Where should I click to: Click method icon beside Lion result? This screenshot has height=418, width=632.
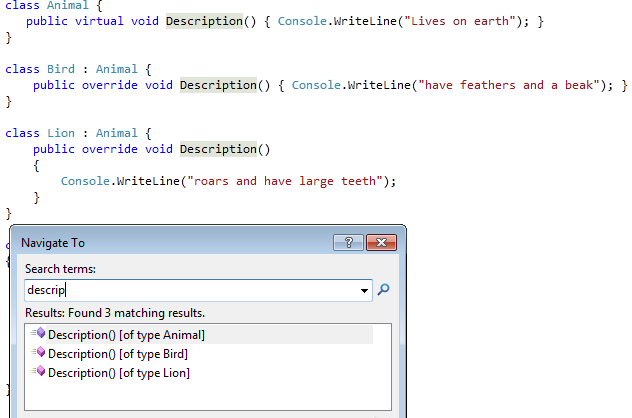pyautogui.click(x=38, y=371)
